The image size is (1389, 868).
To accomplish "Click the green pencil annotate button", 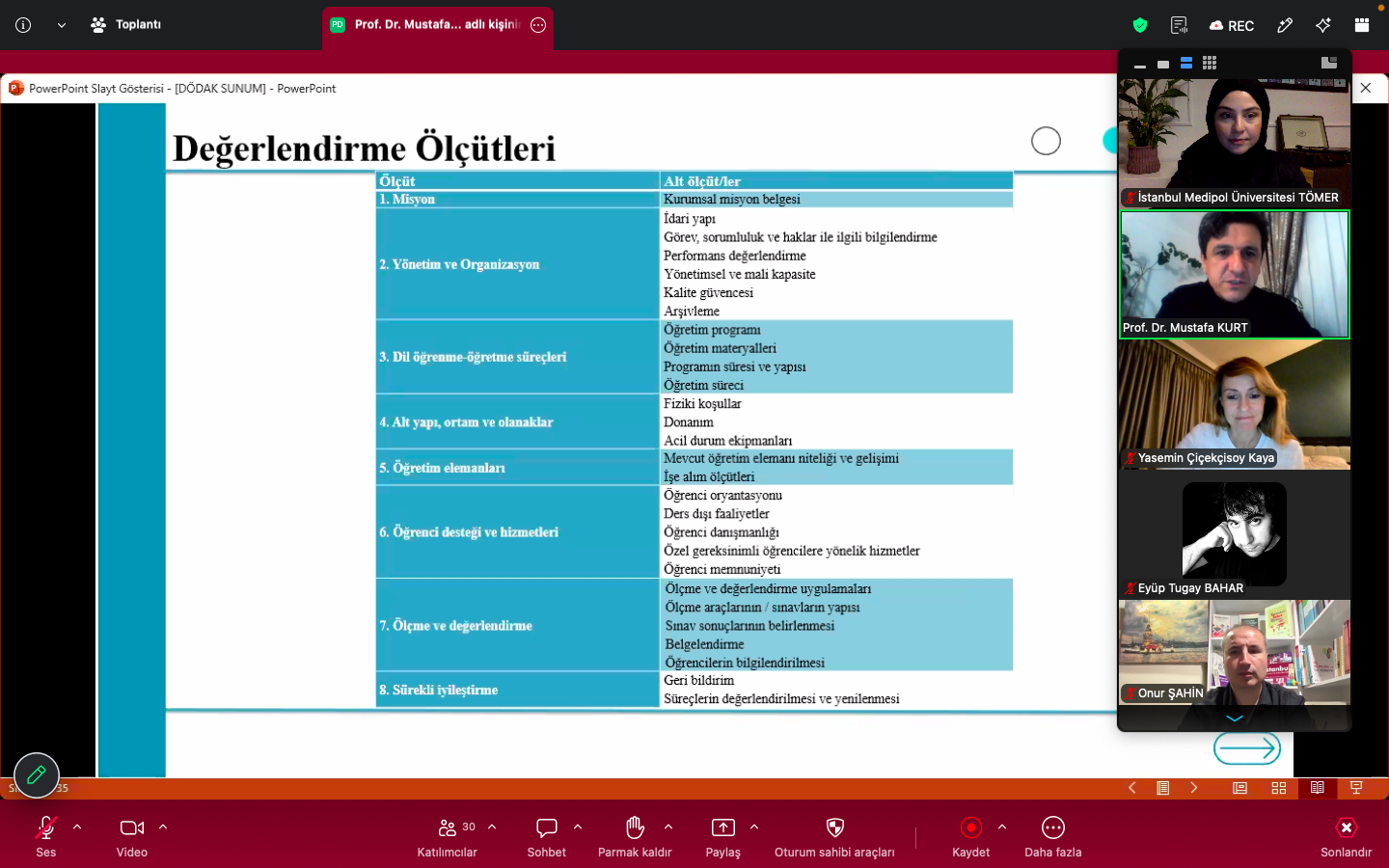I will pyautogui.click(x=37, y=774).
